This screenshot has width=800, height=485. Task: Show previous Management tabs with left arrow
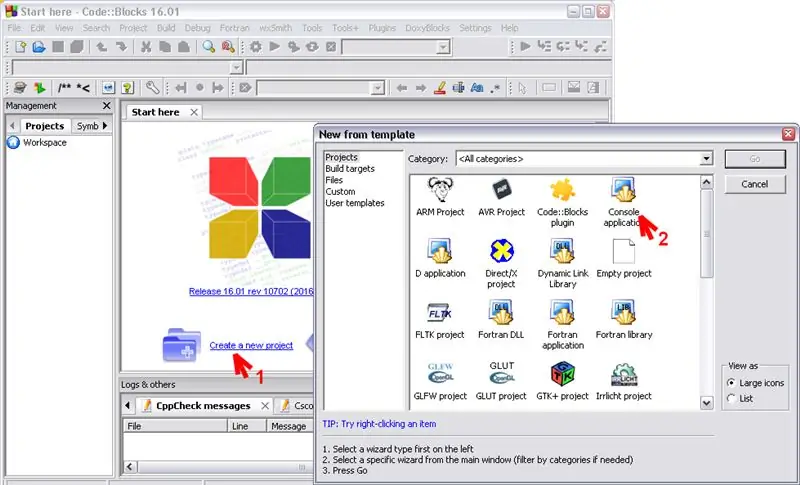[x=12, y=125]
